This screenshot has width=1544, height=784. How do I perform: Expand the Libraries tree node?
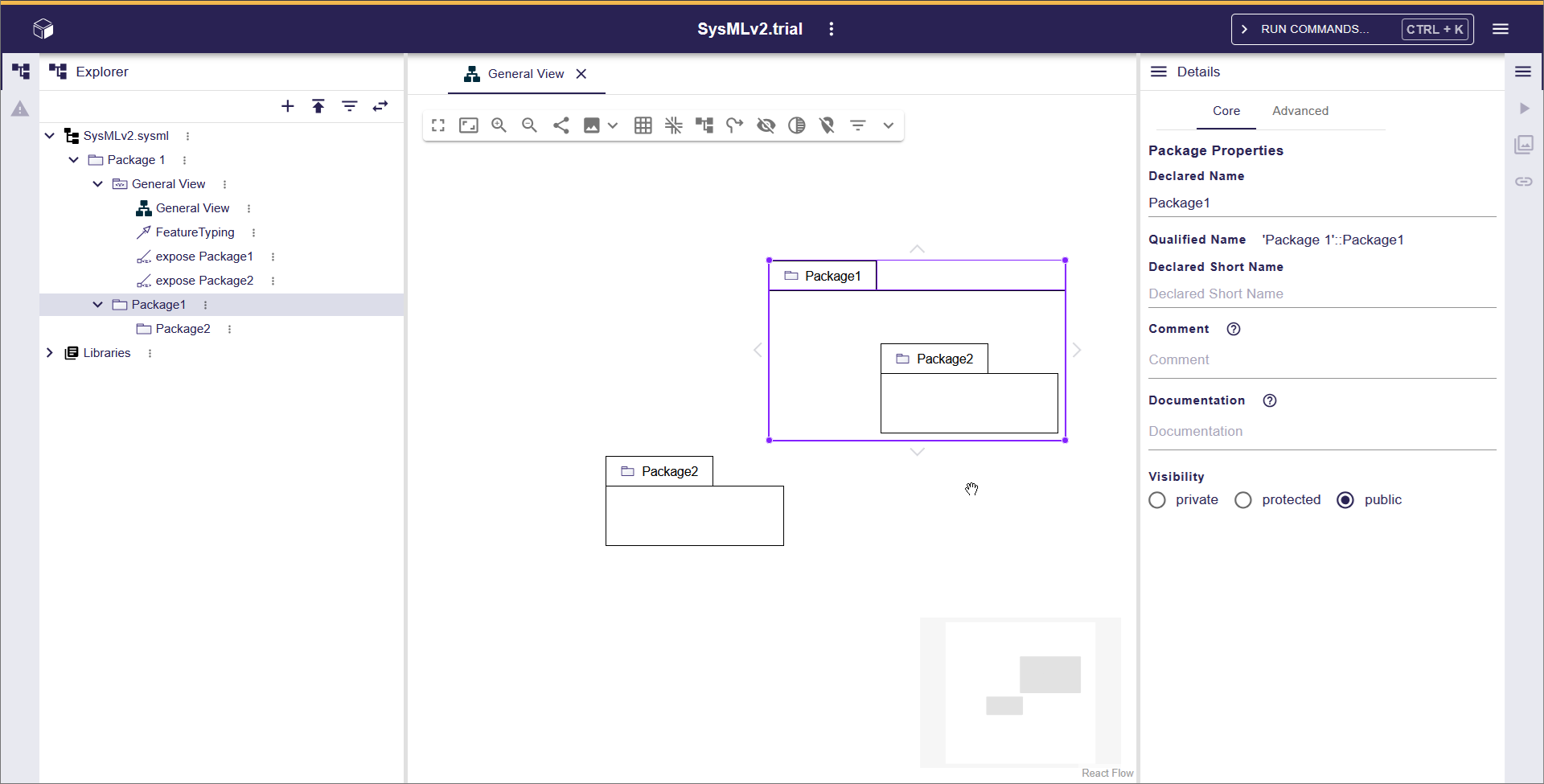coord(50,353)
